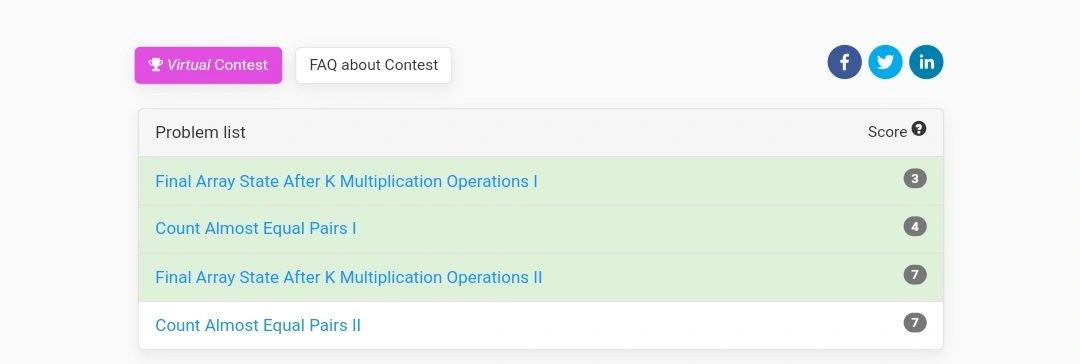Click the Problem list heading

(200, 132)
